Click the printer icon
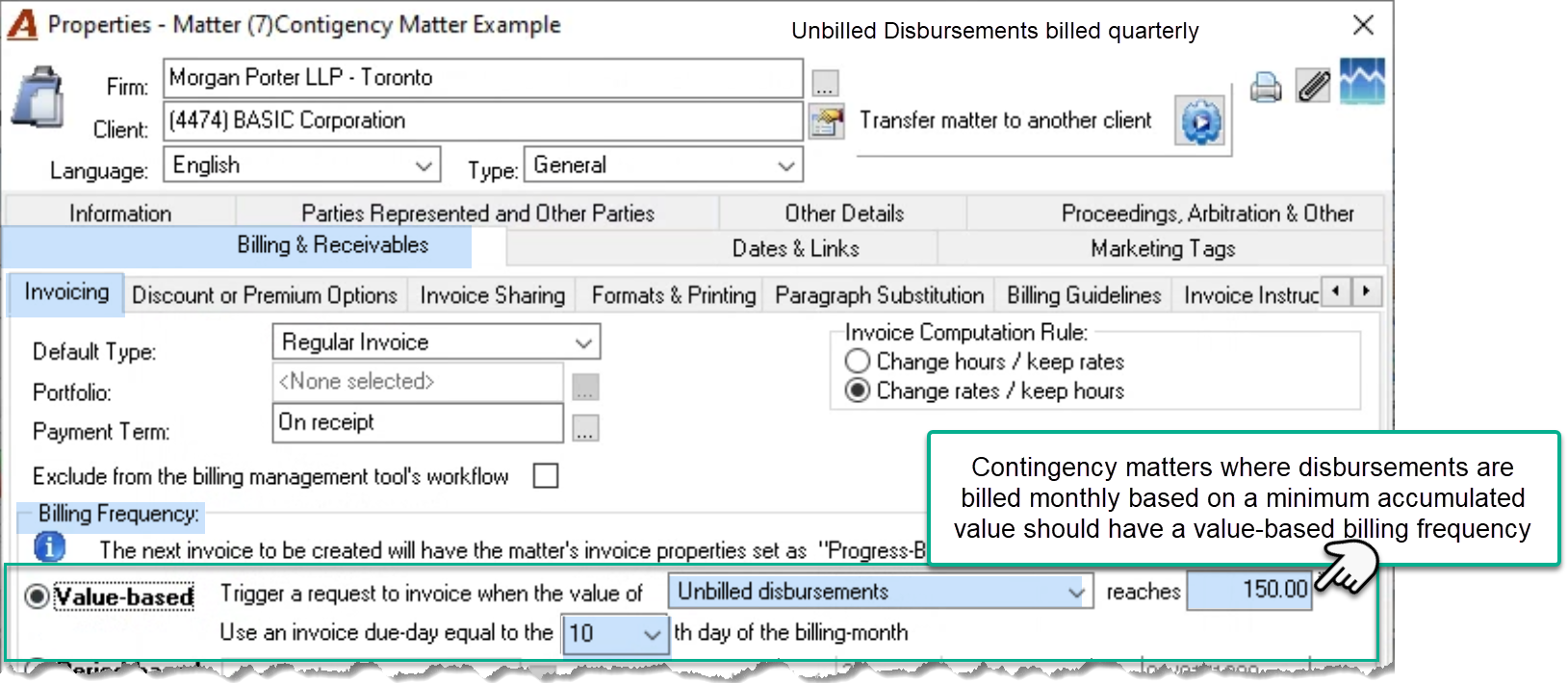This screenshot has width=1568, height=683. click(1266, 88)
